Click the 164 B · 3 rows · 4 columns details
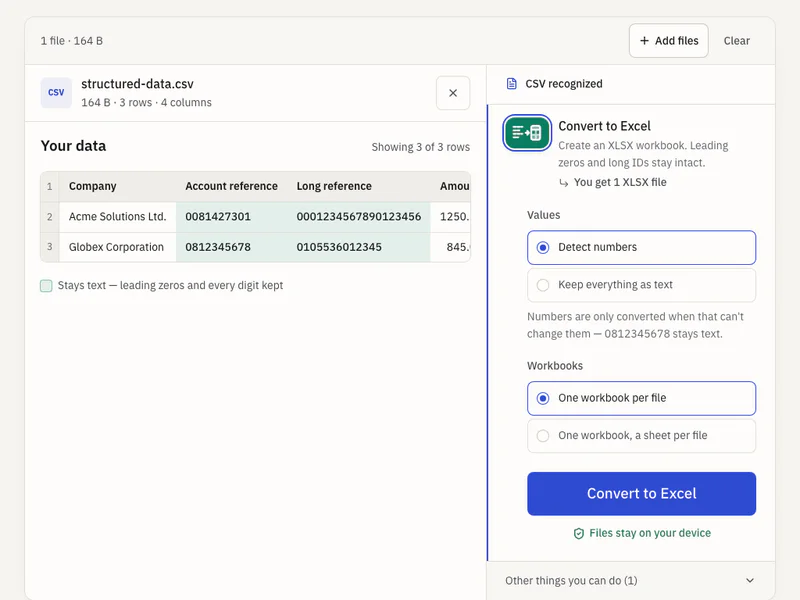 146,103
